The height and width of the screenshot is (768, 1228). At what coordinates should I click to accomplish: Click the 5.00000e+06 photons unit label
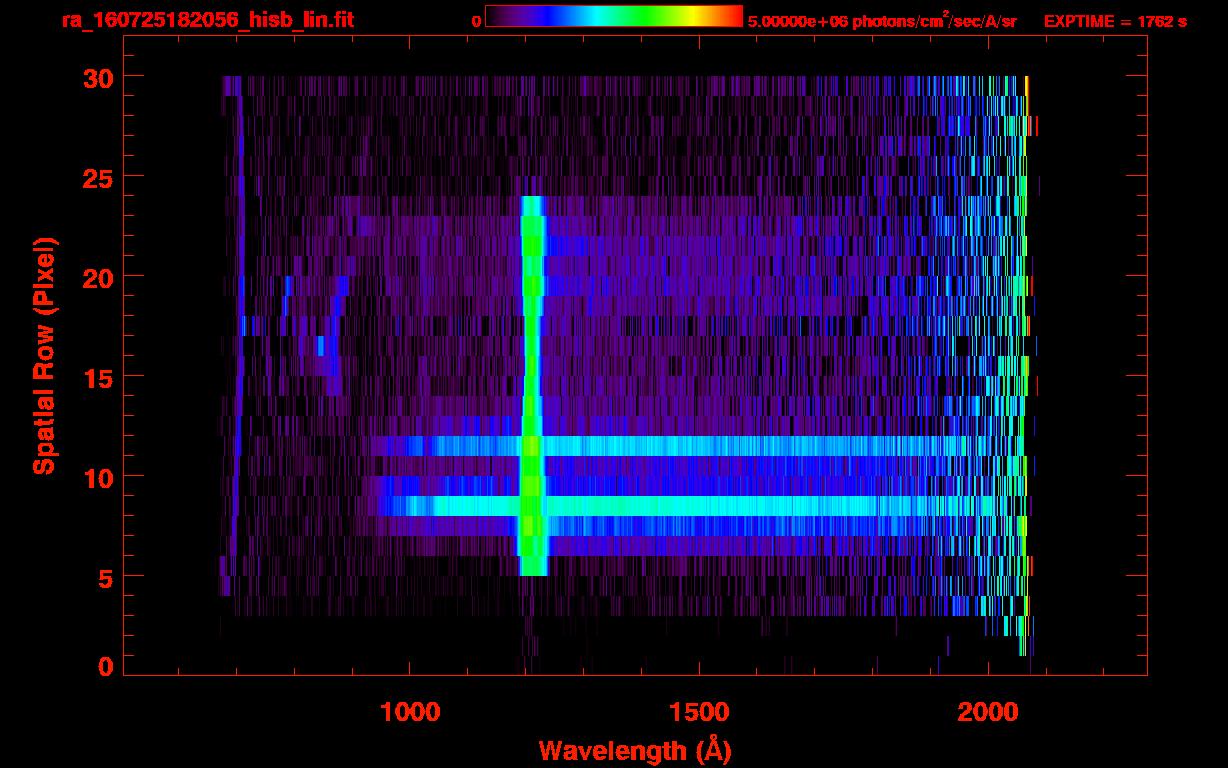(881, 21)
